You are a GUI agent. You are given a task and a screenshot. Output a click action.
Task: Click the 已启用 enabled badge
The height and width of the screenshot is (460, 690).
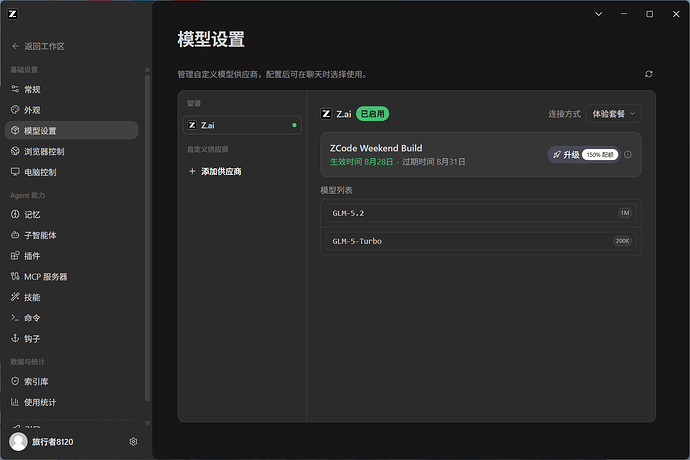tap(372, 114)
